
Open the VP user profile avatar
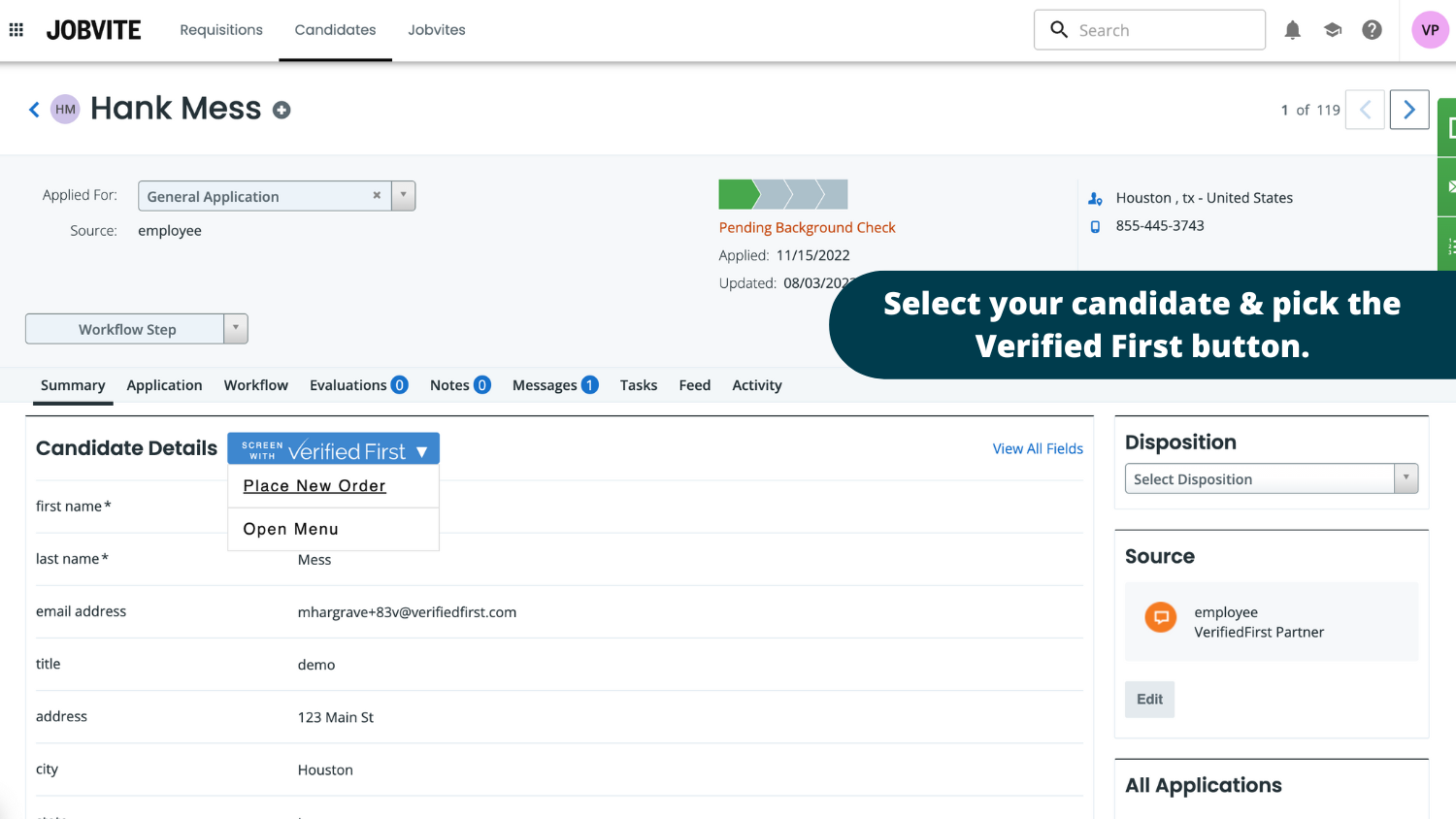click(x=1429, y=30)
